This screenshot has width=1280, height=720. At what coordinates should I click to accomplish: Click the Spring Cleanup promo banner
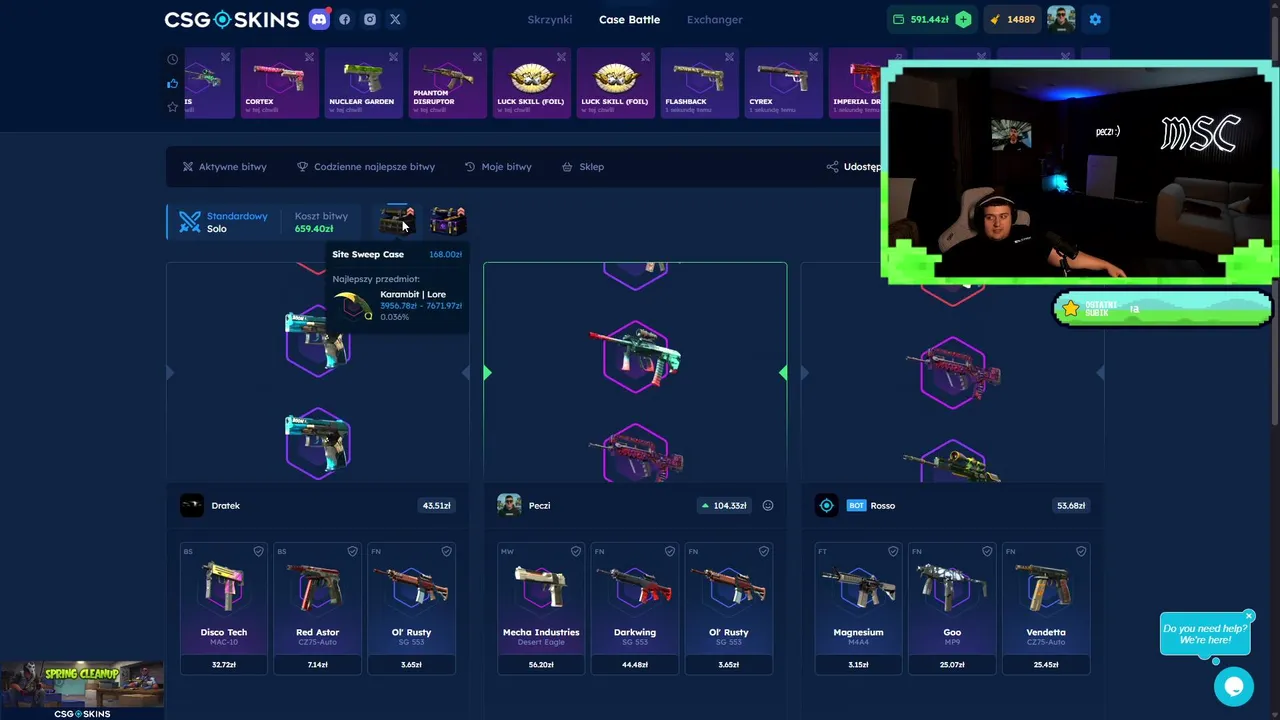coord(82,690)
